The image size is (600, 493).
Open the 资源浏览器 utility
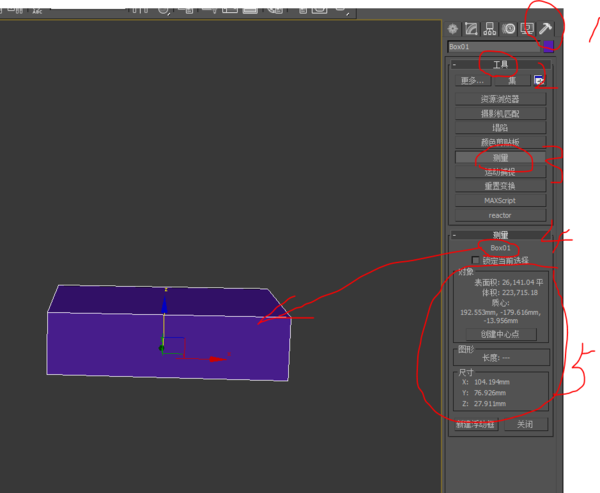click(501, 99)
